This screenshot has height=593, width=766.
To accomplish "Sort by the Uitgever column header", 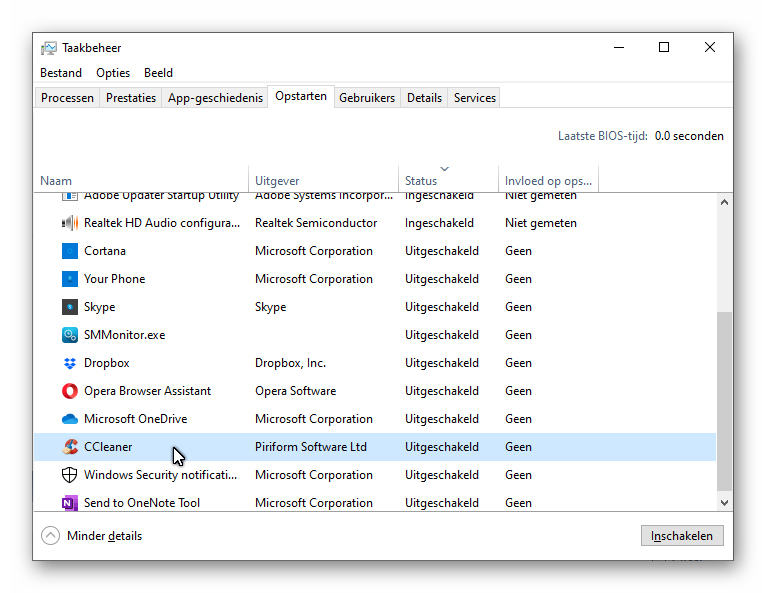I will coord(323,179).
